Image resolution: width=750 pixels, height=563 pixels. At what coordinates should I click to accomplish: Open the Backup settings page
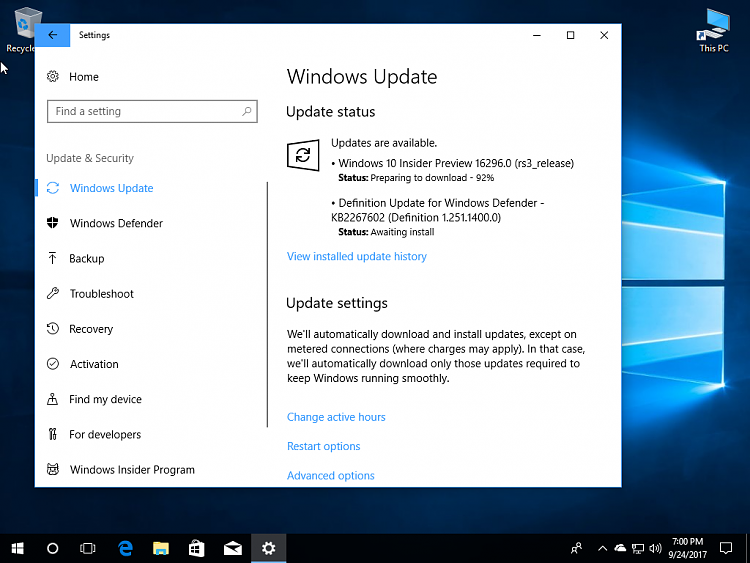click(87, 259)
